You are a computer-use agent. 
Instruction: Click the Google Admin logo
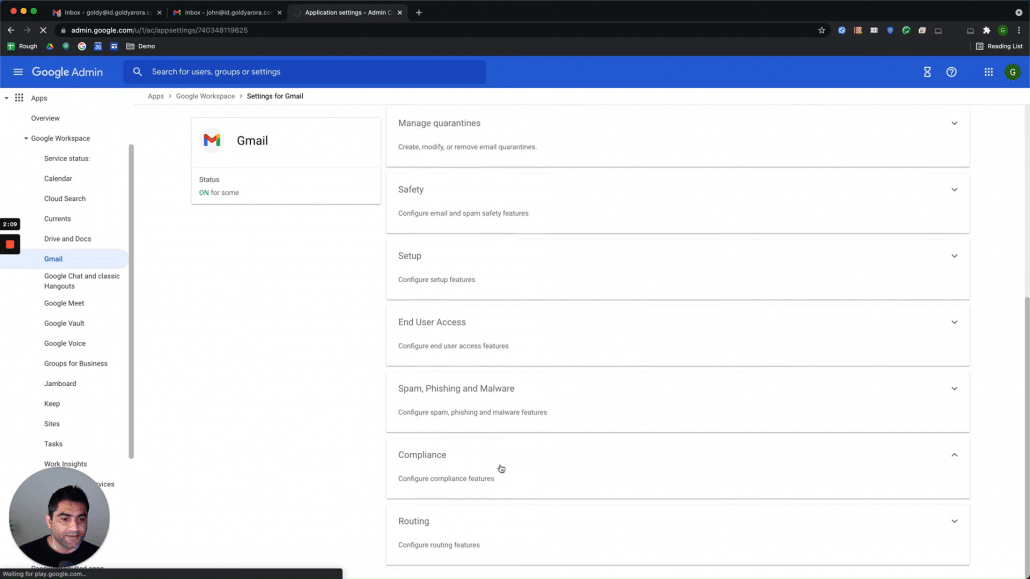tap(67, 72)
